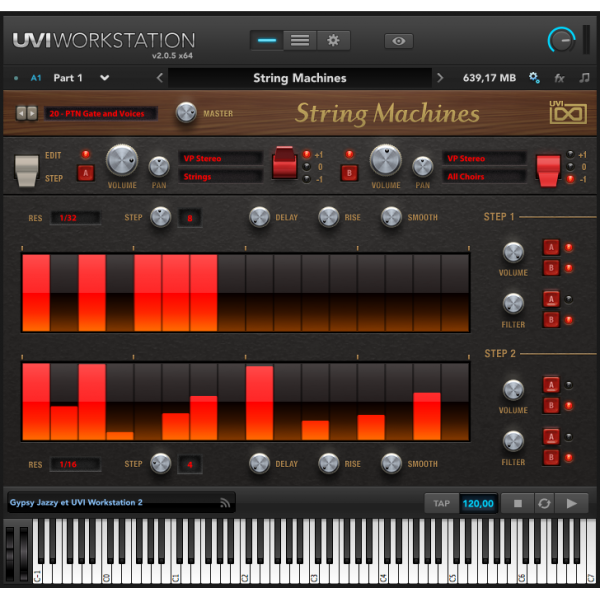Open the settings gear view tab
Image resolution: width=600 pixels, height=600 pixels.
333,40
